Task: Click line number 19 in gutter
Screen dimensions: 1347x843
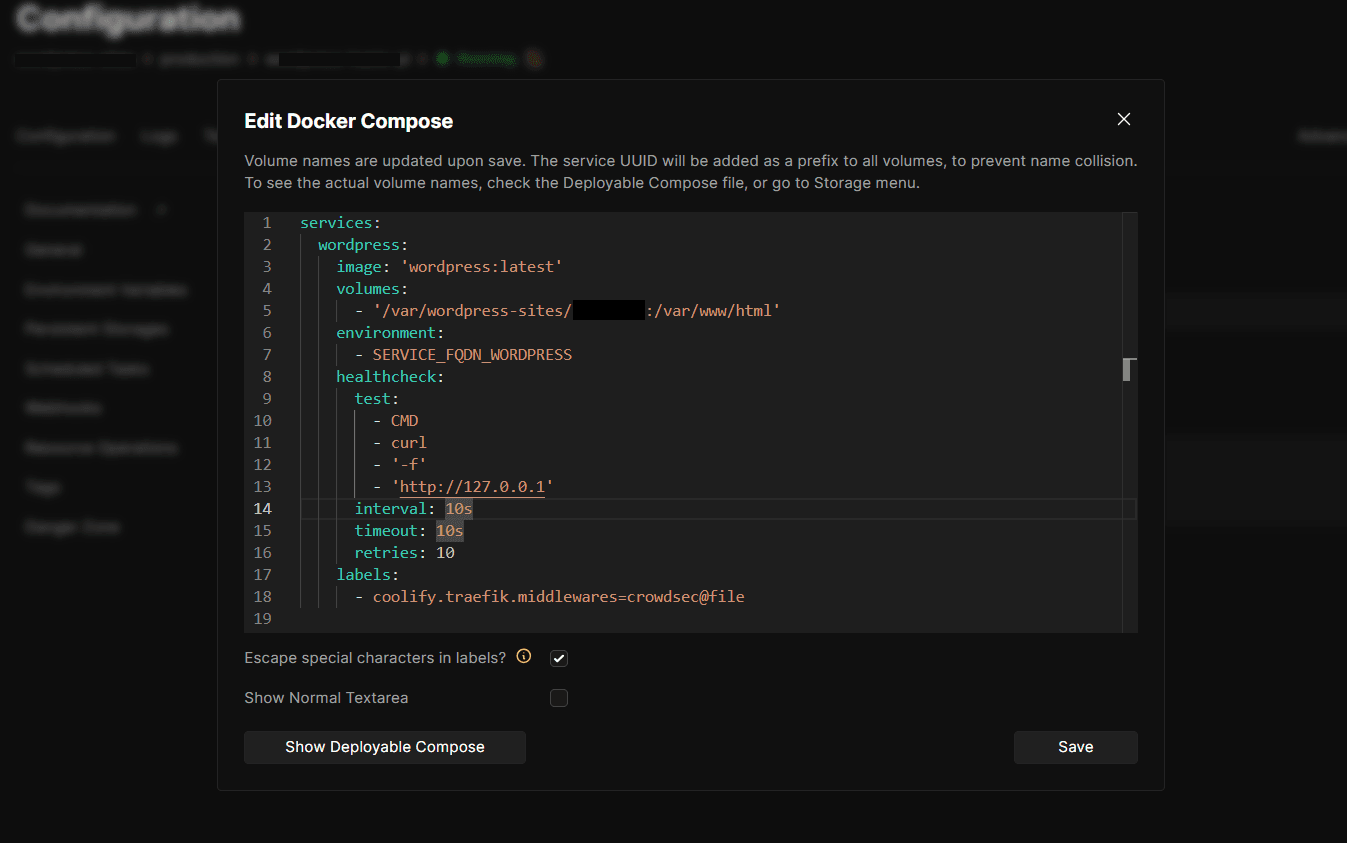Action: pos(263,619)
